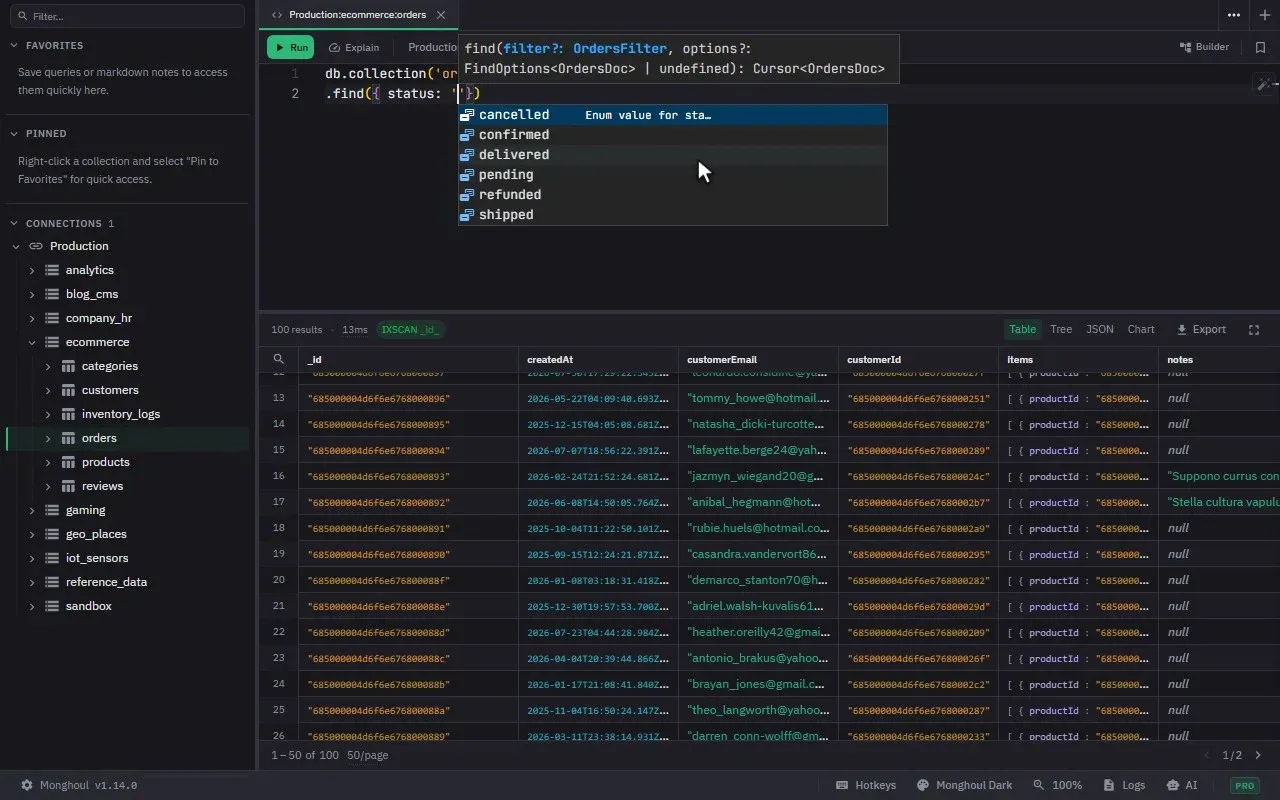Collapse the Favorites section
The width and height of the screenshot is (1280, 800).
[15, 45]
